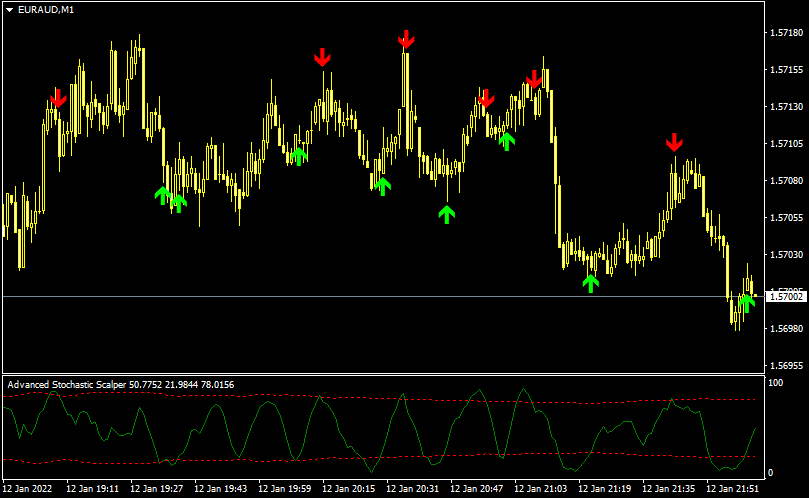
Task: Select the rightmost green buy arrow
Action: 746,303
